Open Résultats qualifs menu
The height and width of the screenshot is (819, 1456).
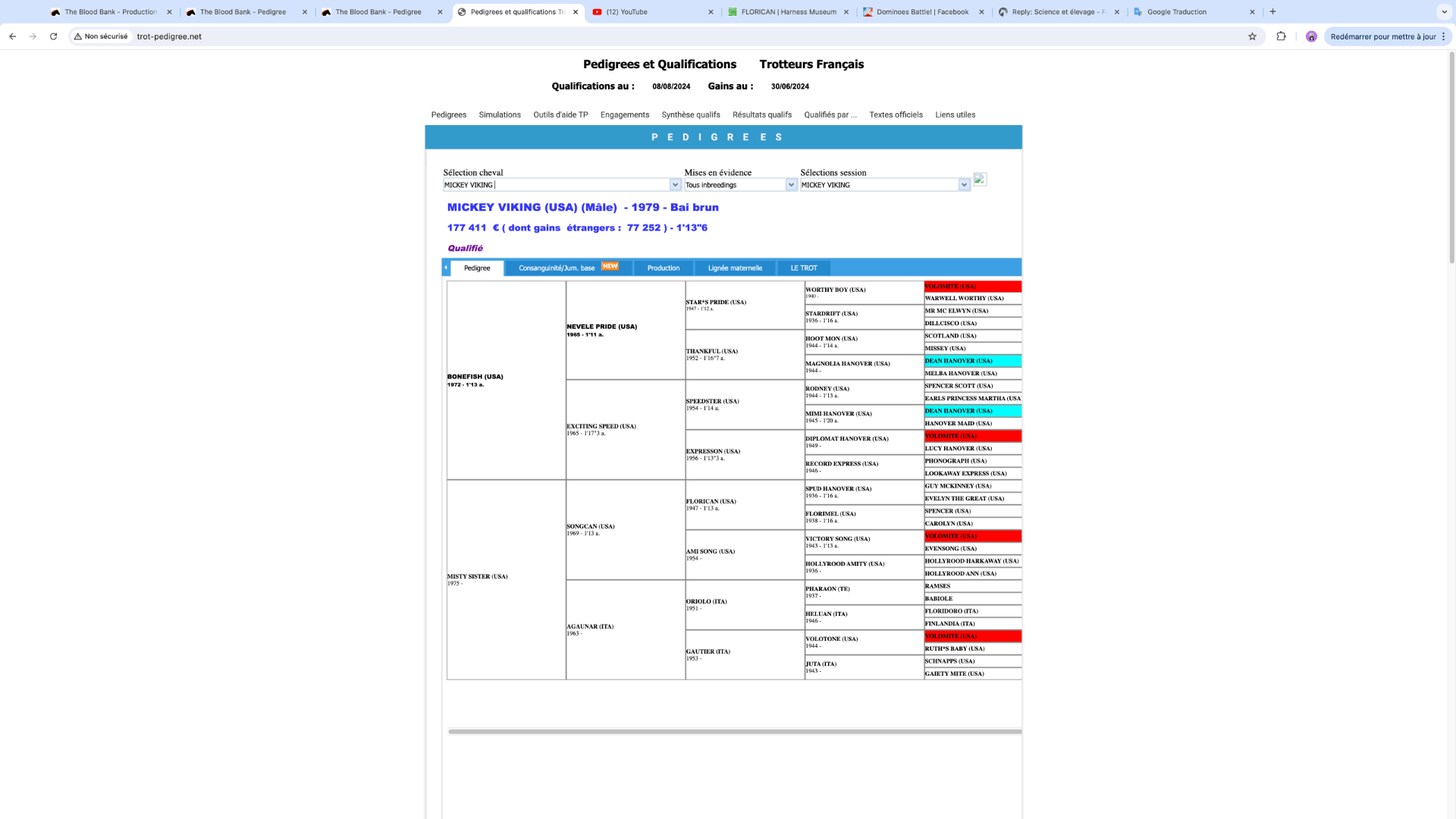762,115
